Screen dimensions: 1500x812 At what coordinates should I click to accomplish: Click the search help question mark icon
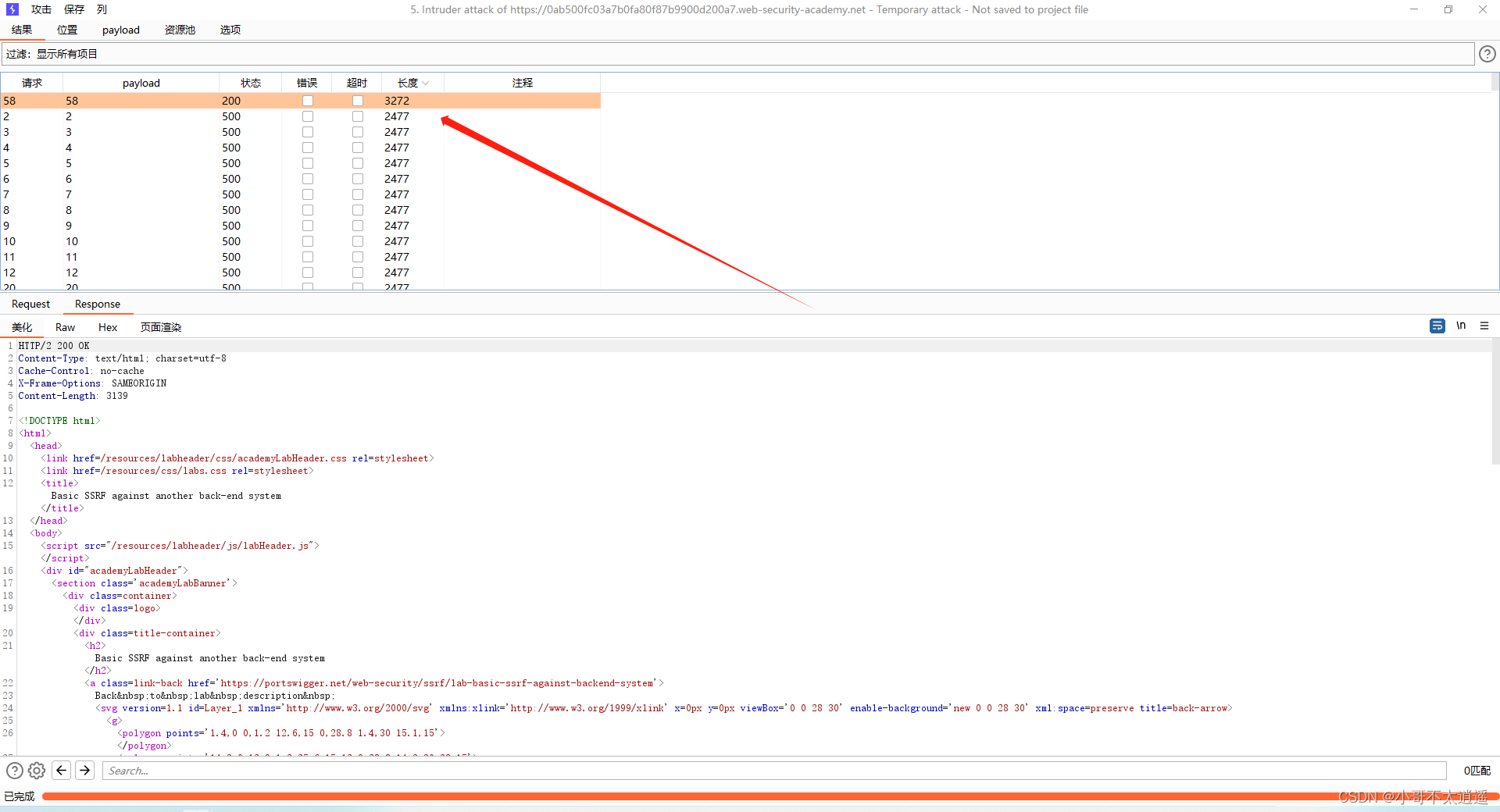click(15, 771)
